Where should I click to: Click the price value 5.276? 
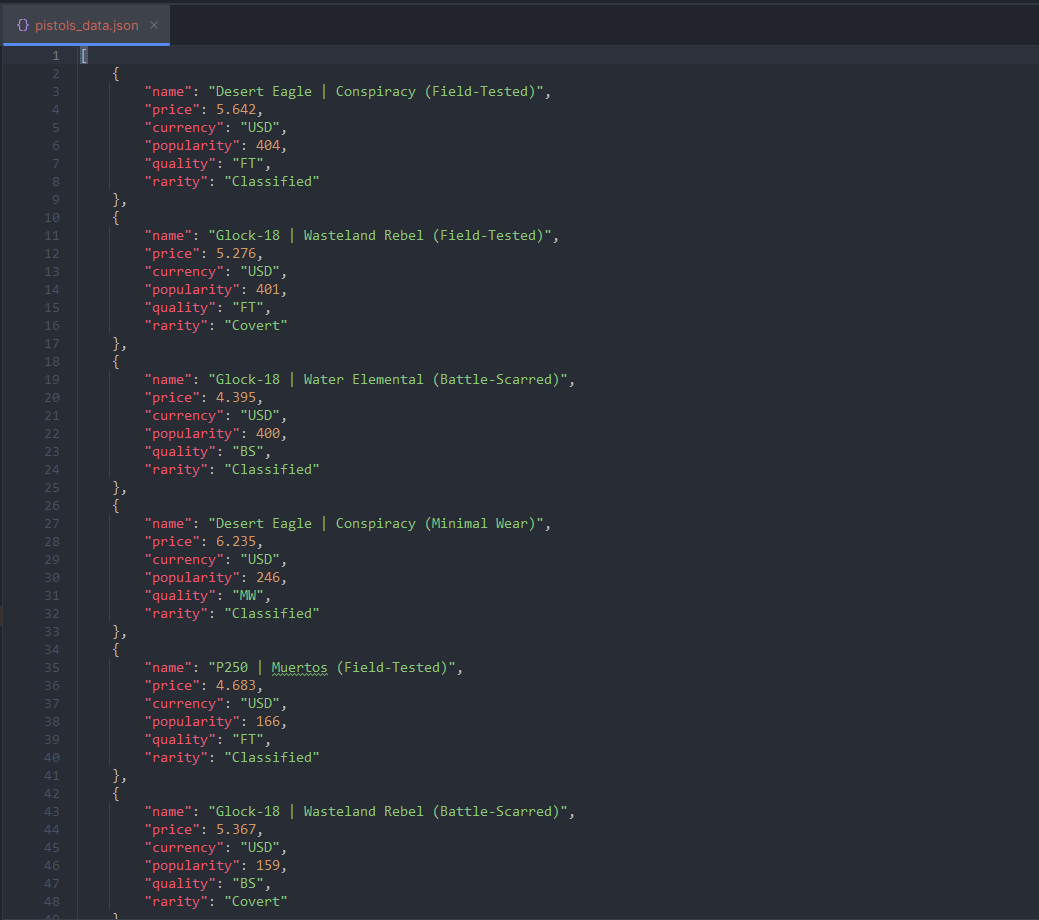point(236,253)
